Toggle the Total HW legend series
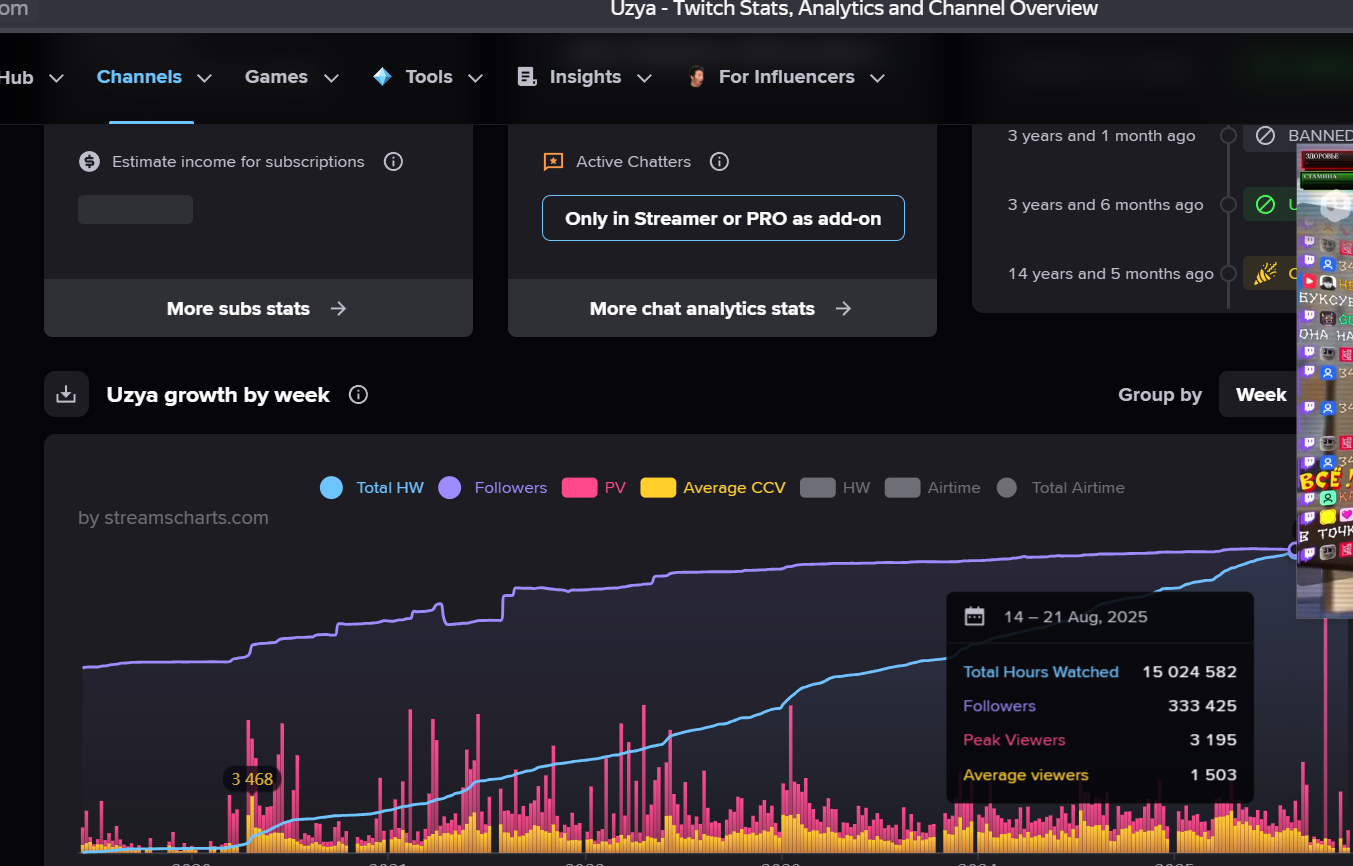The width and height of the screenshot is (1353, 866). pyautogui.click(x=372, y=487)
